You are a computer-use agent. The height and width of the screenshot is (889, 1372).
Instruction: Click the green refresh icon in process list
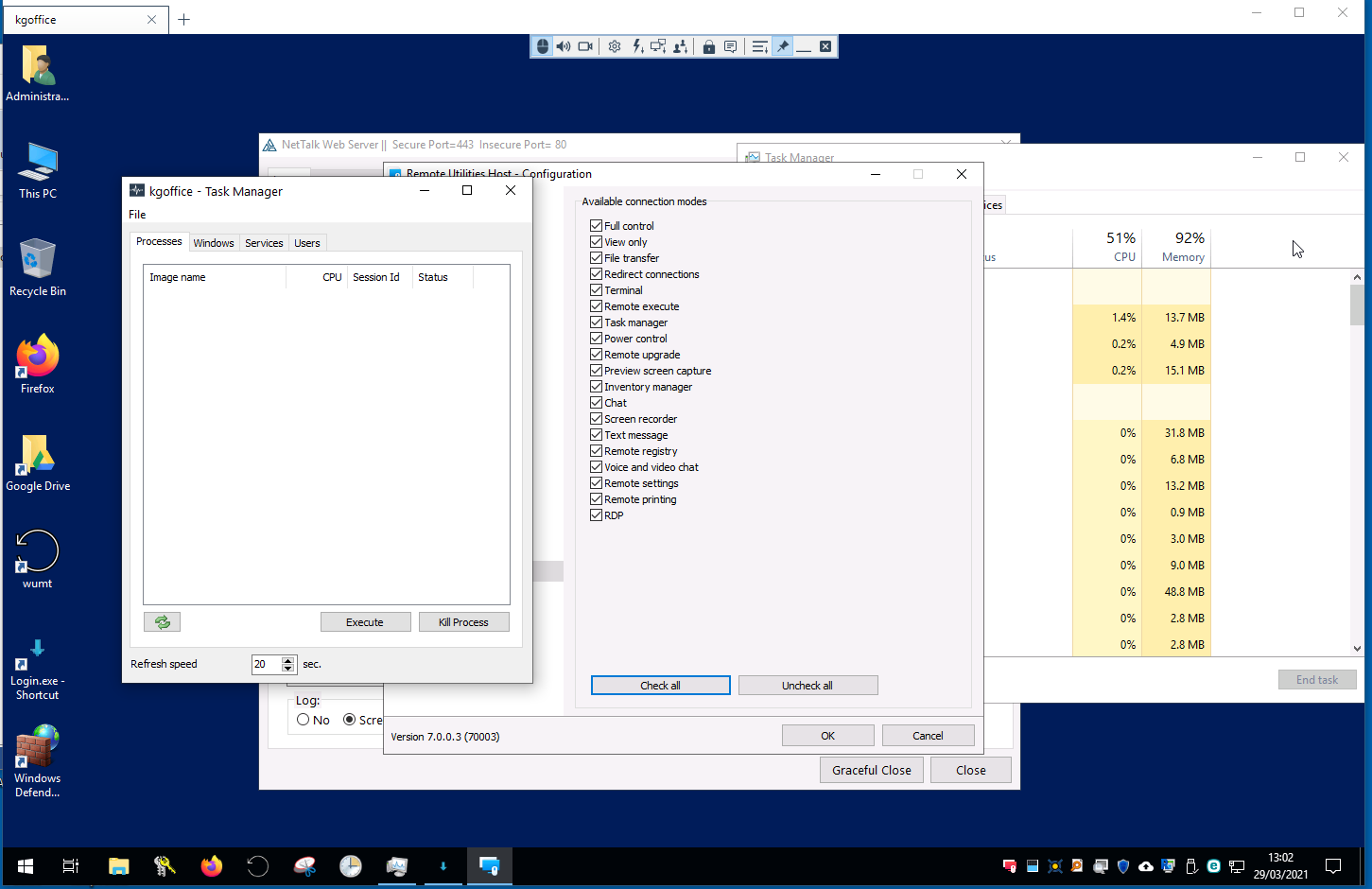(x=162, y=621)
